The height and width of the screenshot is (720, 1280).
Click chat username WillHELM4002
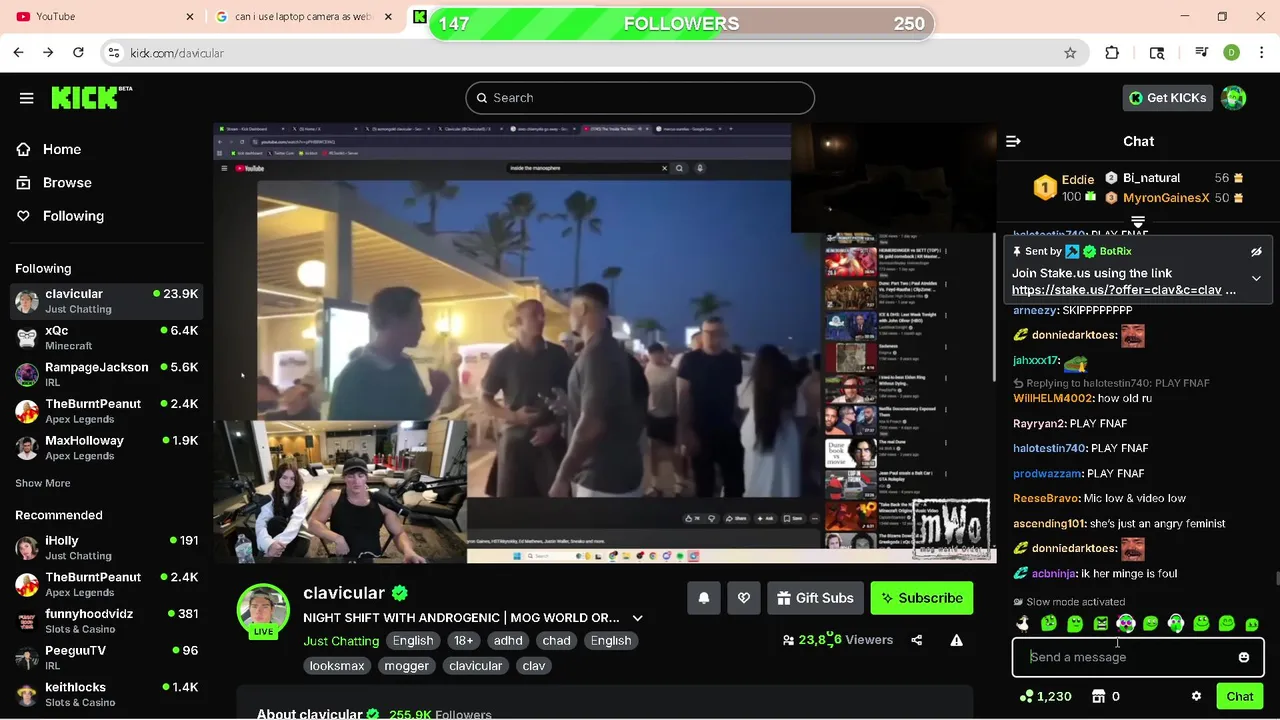pyautogui.click(x=1053, y=399)
